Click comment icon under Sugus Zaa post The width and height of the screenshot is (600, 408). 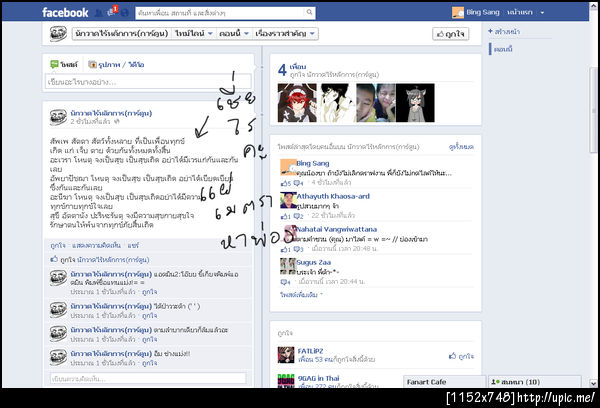(x=284, y=282)
